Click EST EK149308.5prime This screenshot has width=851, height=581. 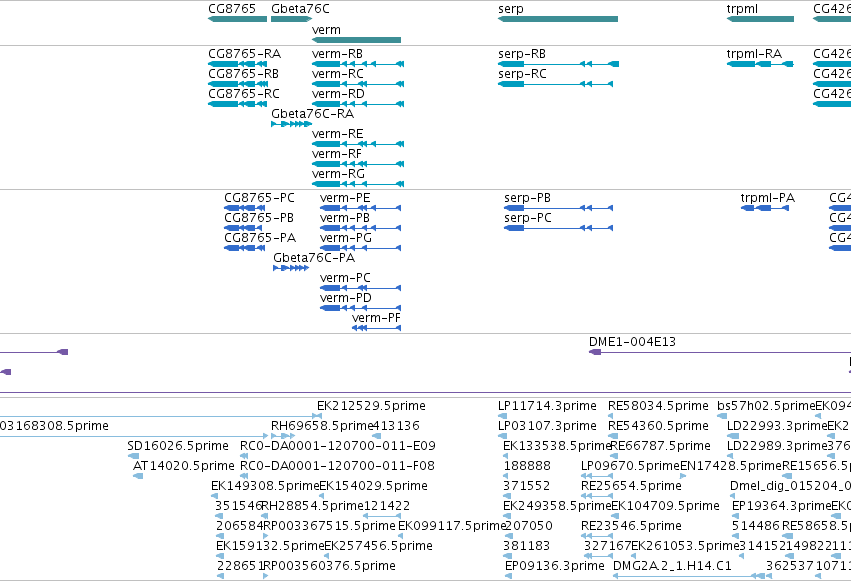[x=214, y=496]
